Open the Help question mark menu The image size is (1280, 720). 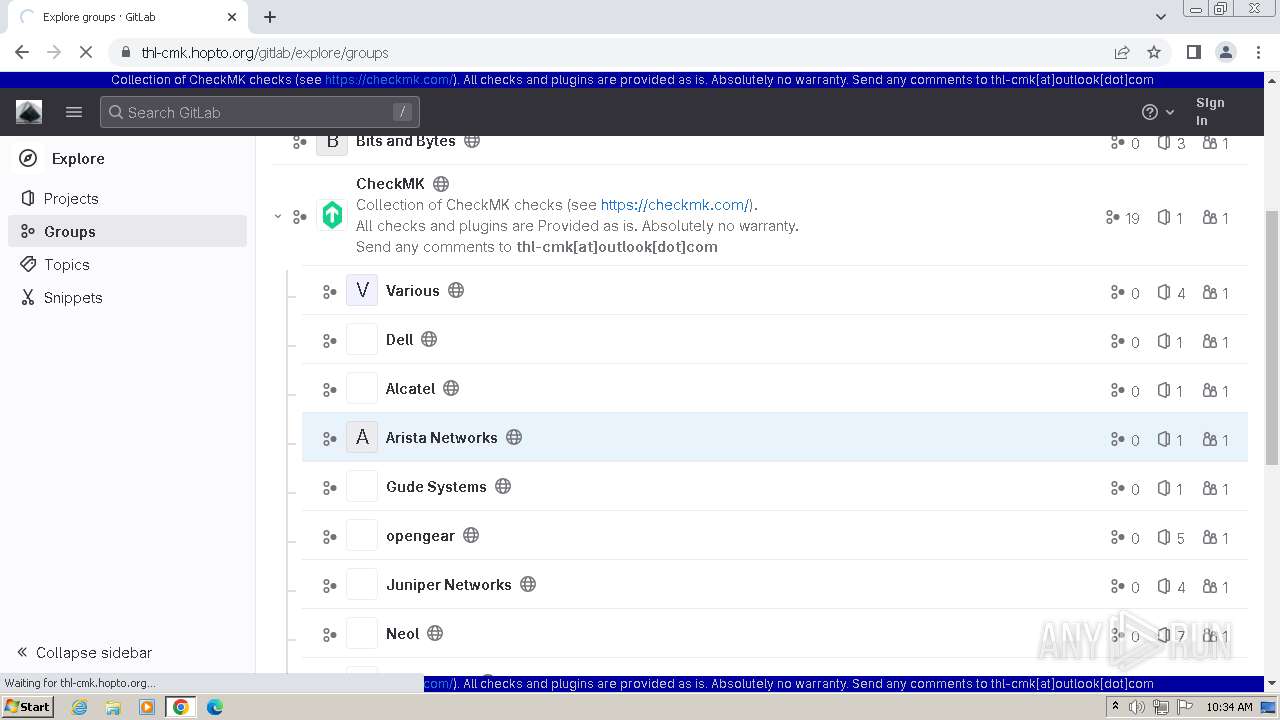click(1158, 112)
